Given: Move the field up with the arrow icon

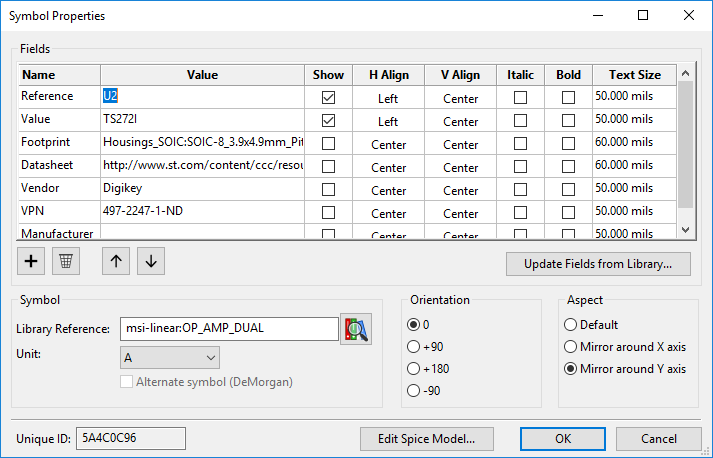Looking at the screenshot, I should coord(116,261).
